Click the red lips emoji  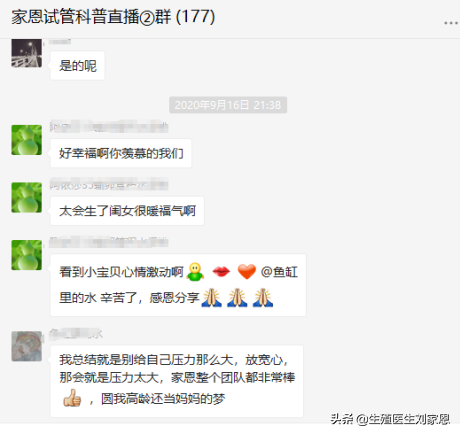click(x=221, y=272)
